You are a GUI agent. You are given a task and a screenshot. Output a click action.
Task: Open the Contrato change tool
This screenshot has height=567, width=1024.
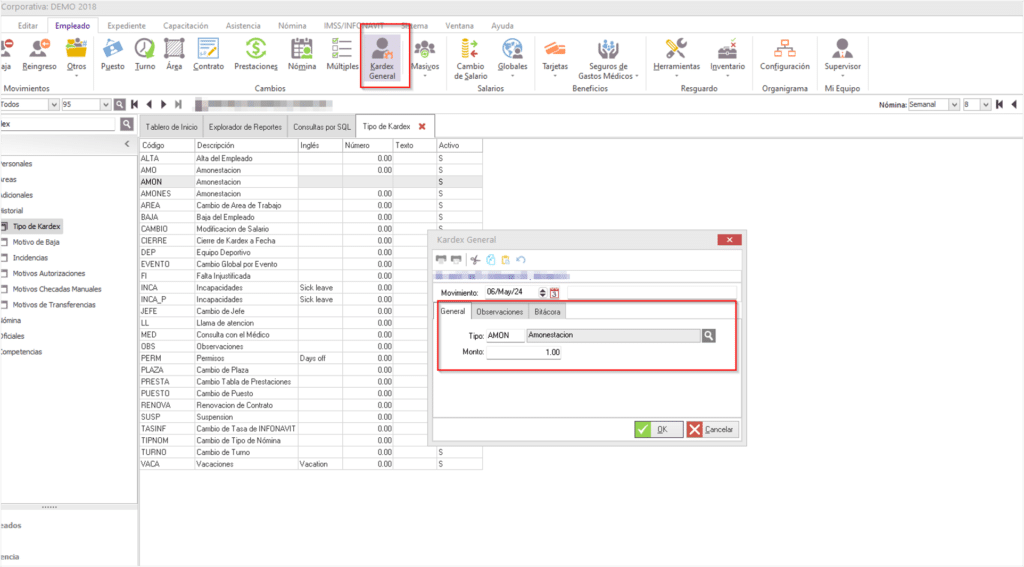tap(208, 54)
